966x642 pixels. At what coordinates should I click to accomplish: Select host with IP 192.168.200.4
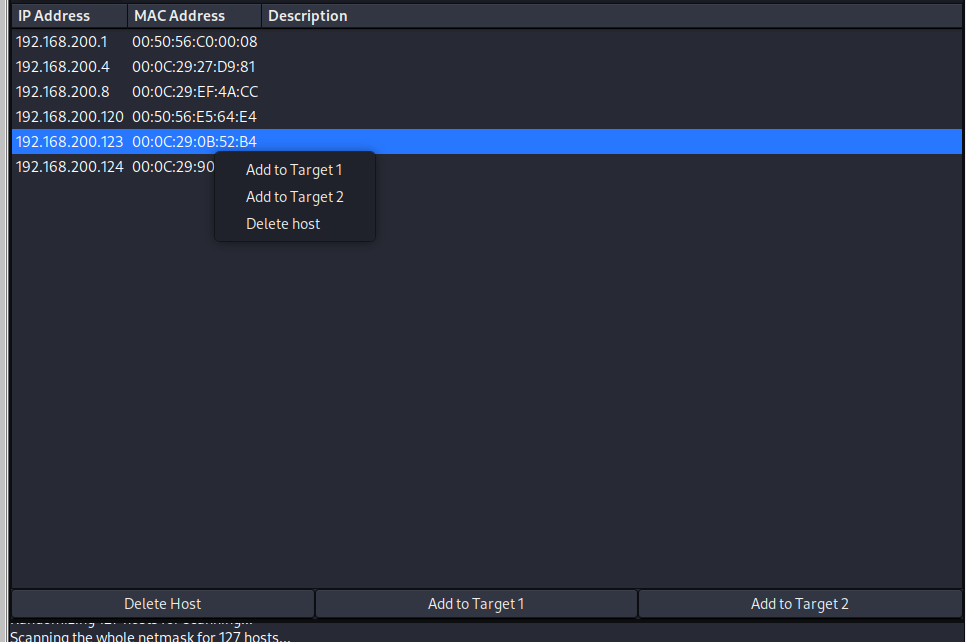click(x=63, y=67)
